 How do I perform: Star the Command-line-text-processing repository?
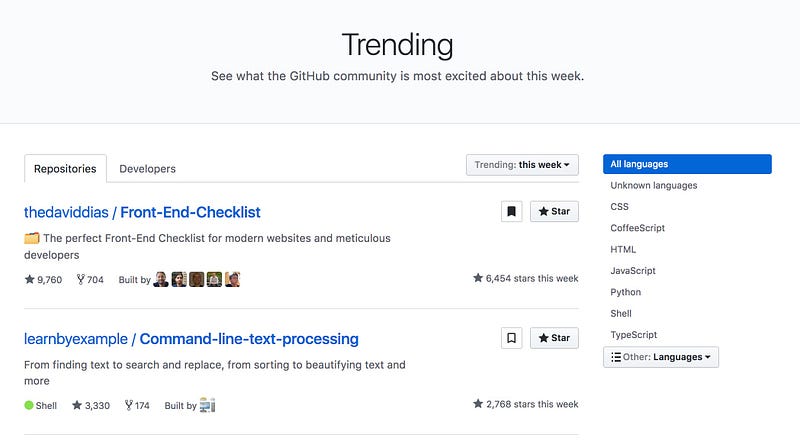click(x=554, y=338)
